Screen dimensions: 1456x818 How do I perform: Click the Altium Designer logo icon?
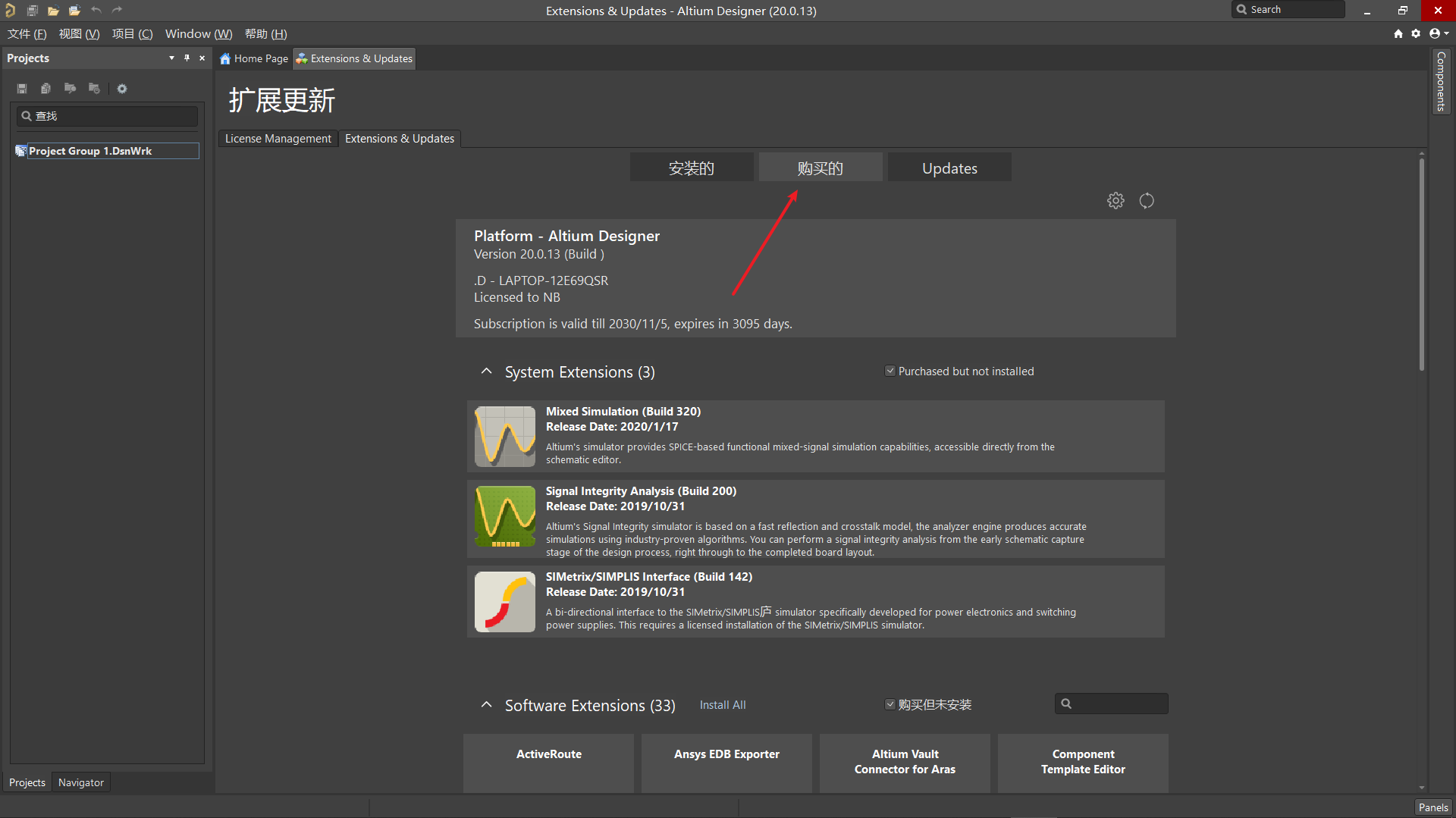10,11
